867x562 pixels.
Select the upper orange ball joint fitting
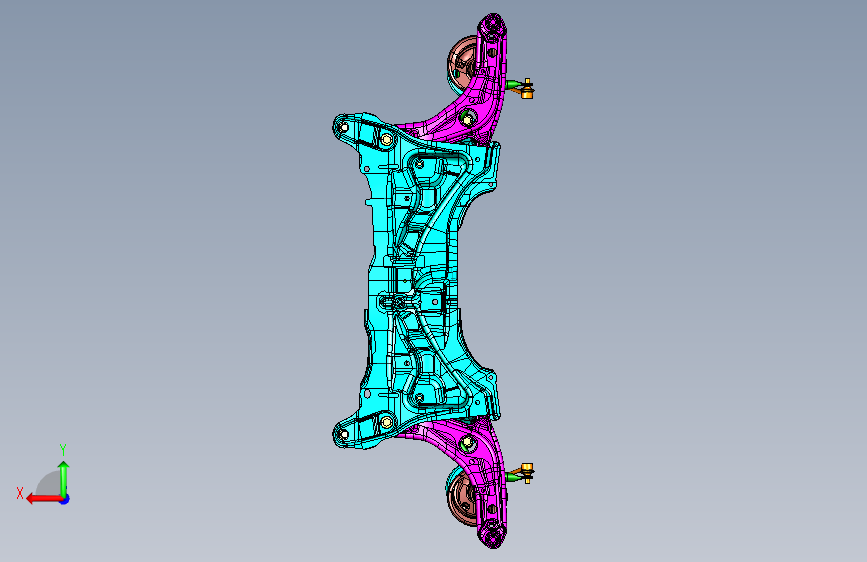(x=526, y=89)
